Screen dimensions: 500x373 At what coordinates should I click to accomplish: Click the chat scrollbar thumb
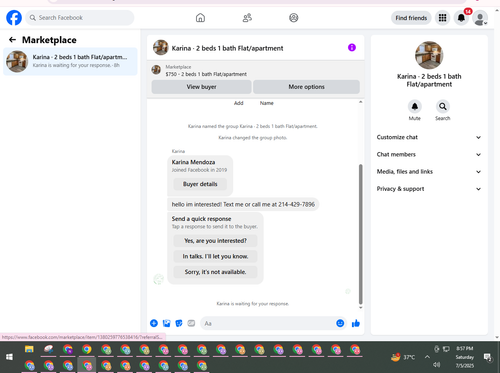point(360,233)
